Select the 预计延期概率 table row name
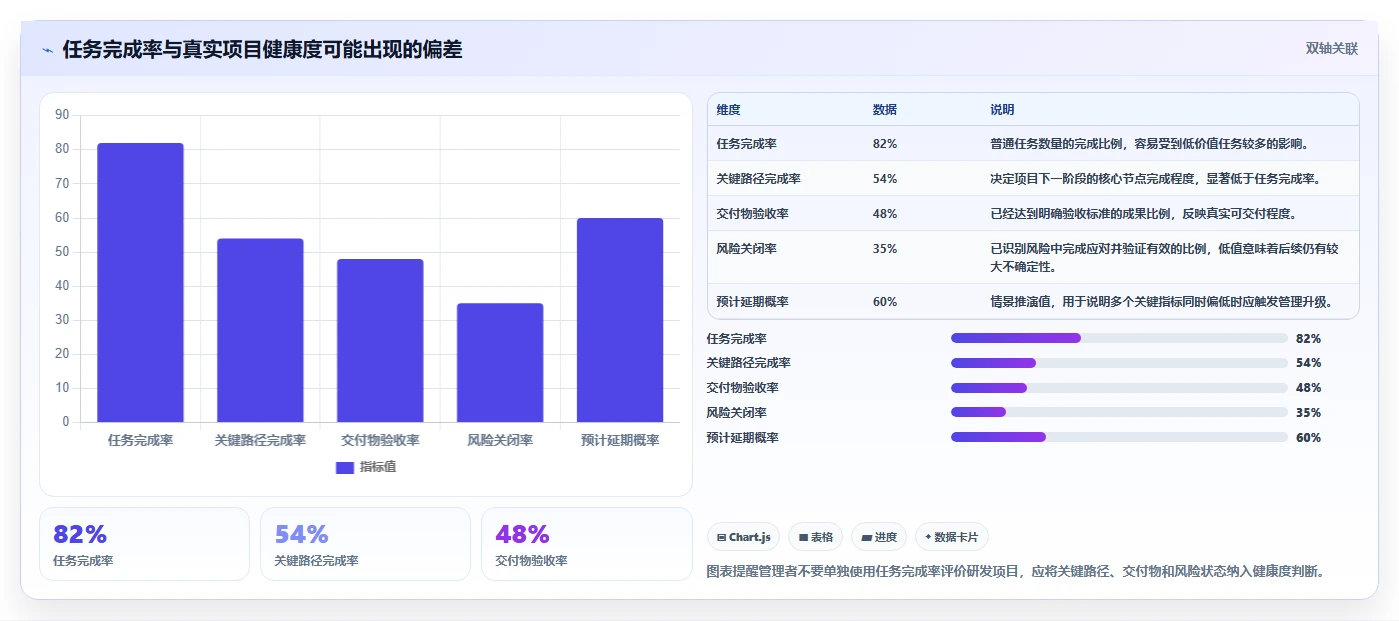This screenshot has height=621, width=1399. coord(753,302)
